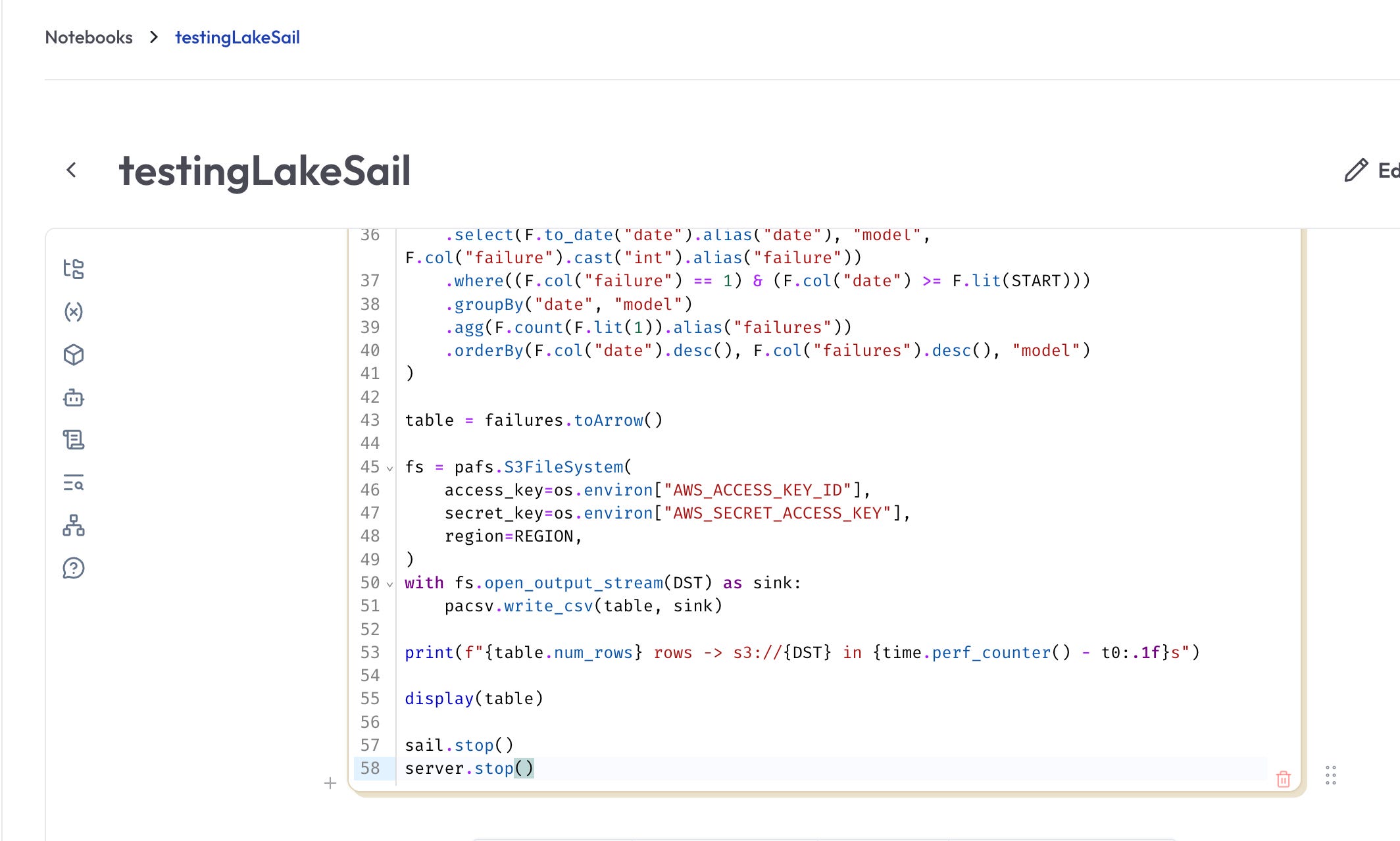This screenshot has width=1400, height=841.
Task: Open the file tree sidebar icon
Action: pos(74,269)
